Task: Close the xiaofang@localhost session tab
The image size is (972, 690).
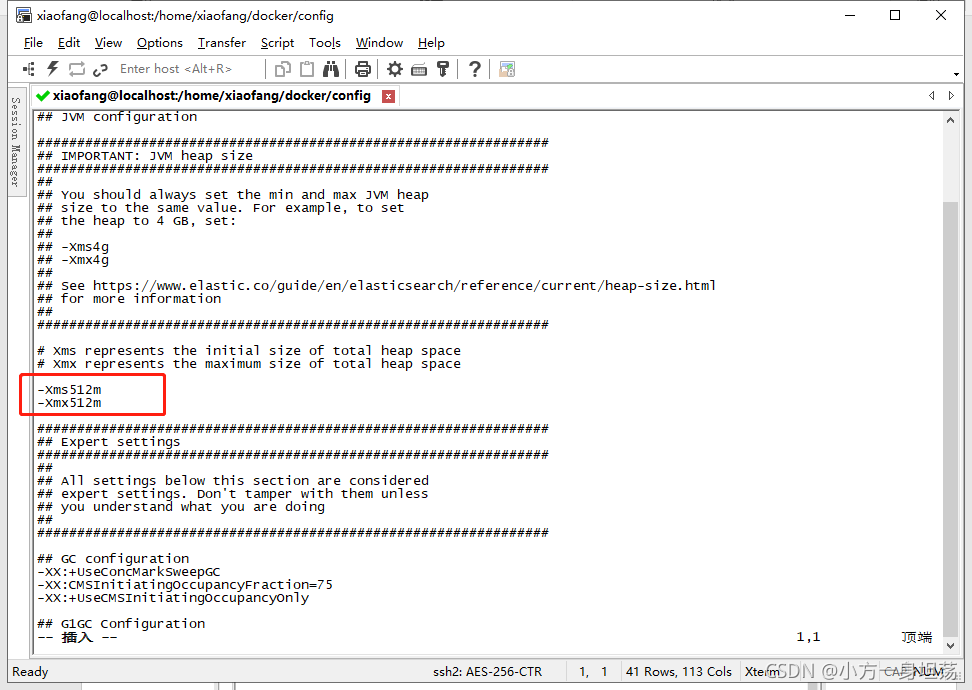Action: pyautogui.click(x=389, y=96)
